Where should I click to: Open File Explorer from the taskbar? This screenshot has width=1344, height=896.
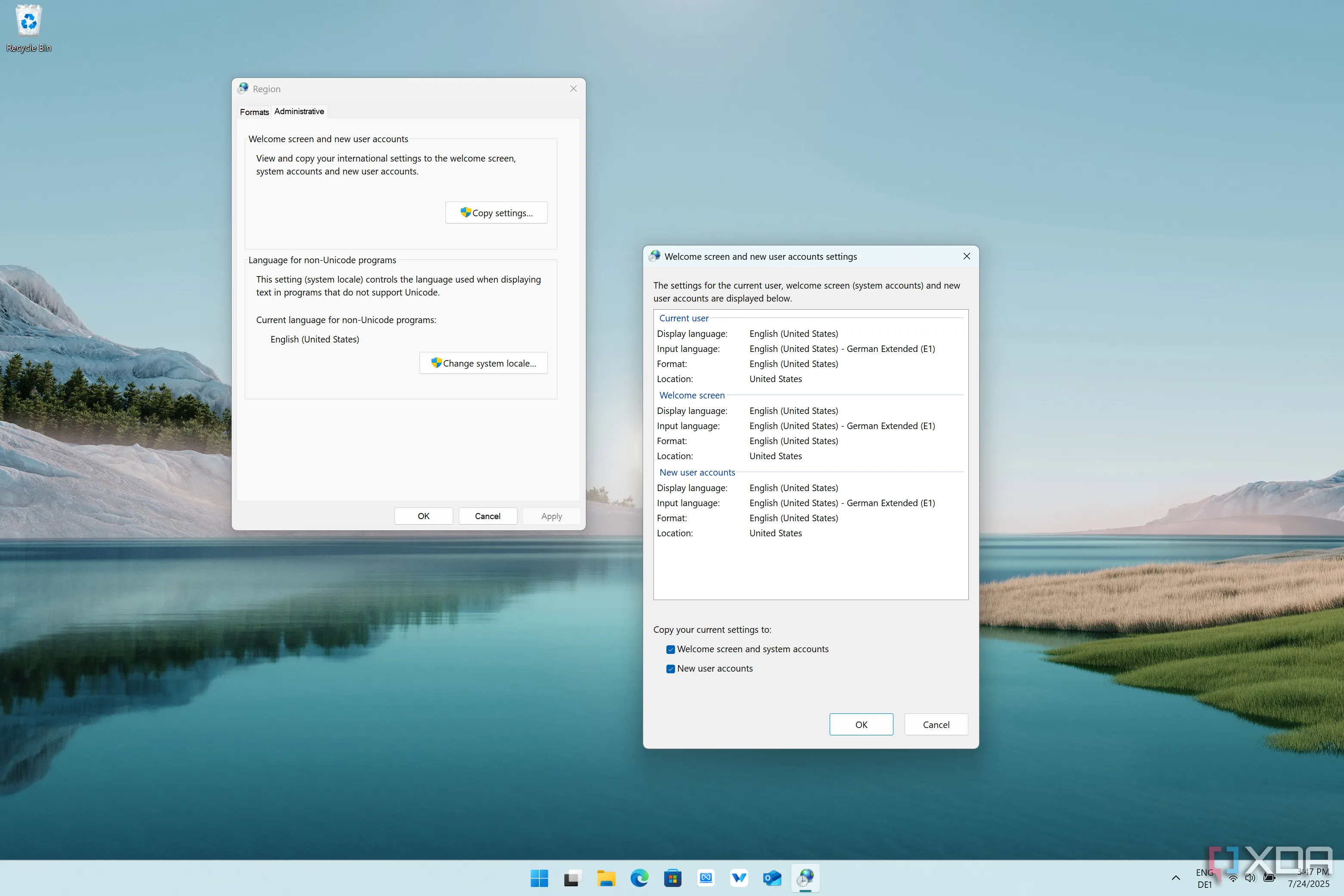click(x=606, y=878)
